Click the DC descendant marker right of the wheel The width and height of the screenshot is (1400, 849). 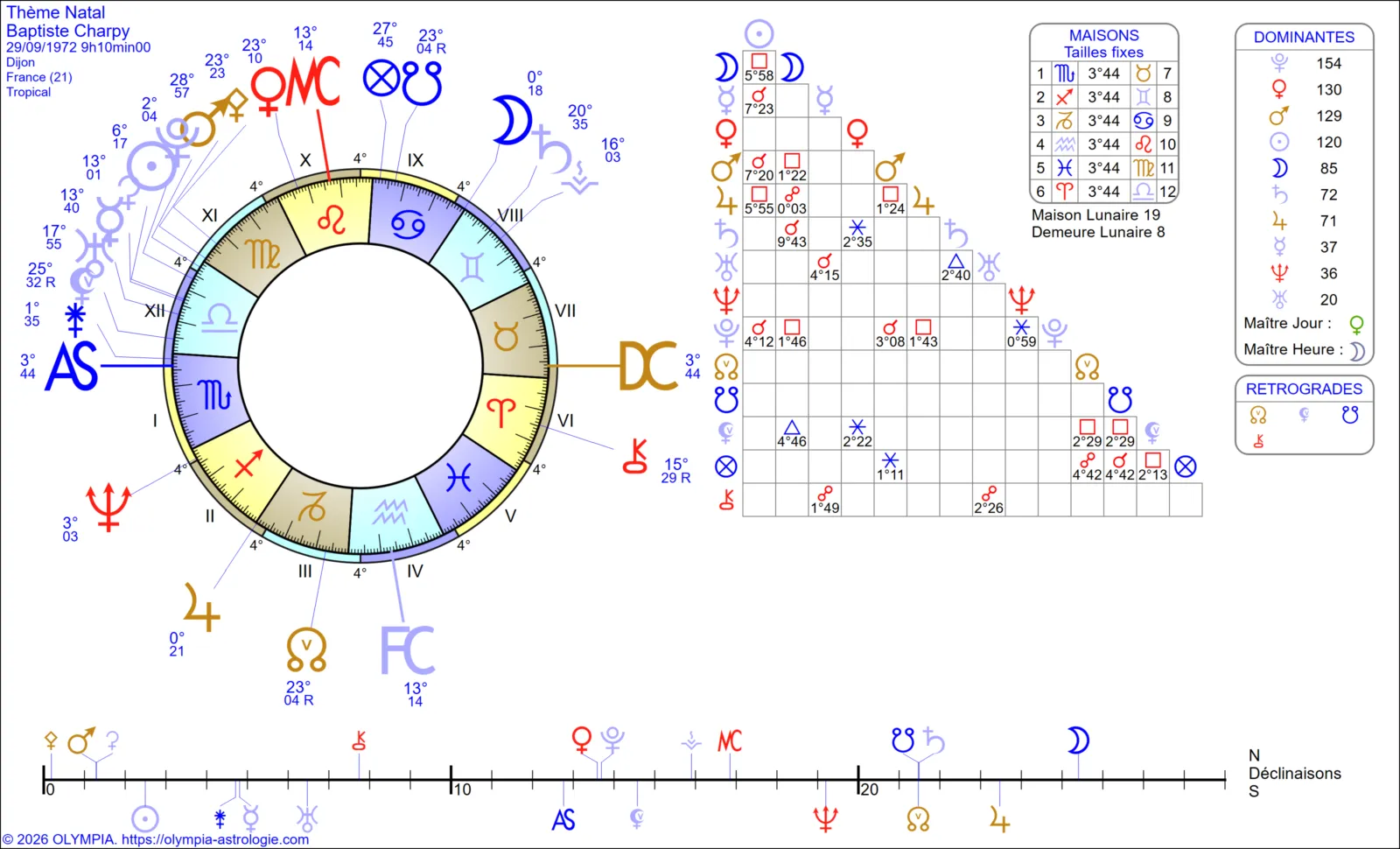647,366
